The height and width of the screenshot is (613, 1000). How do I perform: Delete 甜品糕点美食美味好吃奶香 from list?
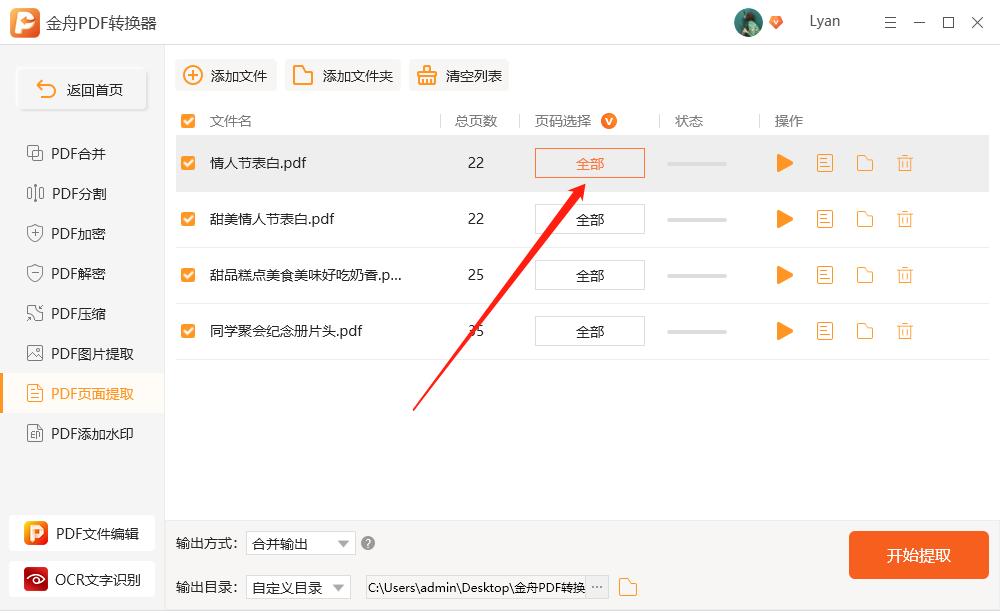point(904,275)
